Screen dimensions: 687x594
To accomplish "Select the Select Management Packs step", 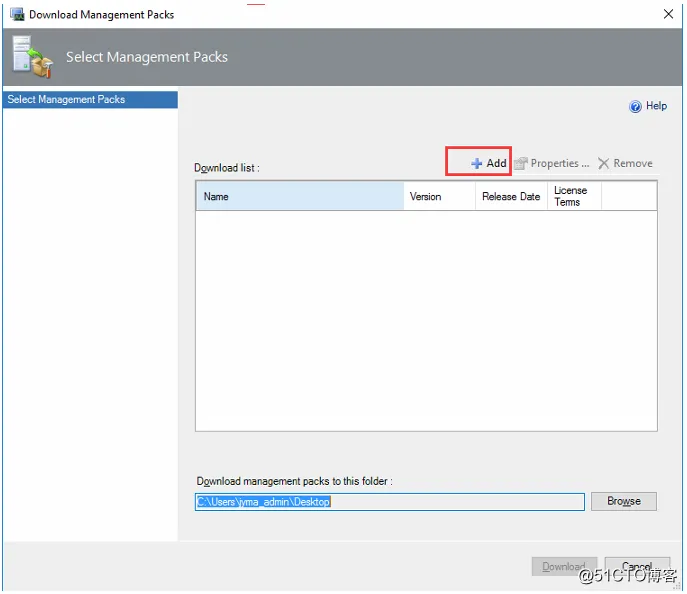I will 90,99.
